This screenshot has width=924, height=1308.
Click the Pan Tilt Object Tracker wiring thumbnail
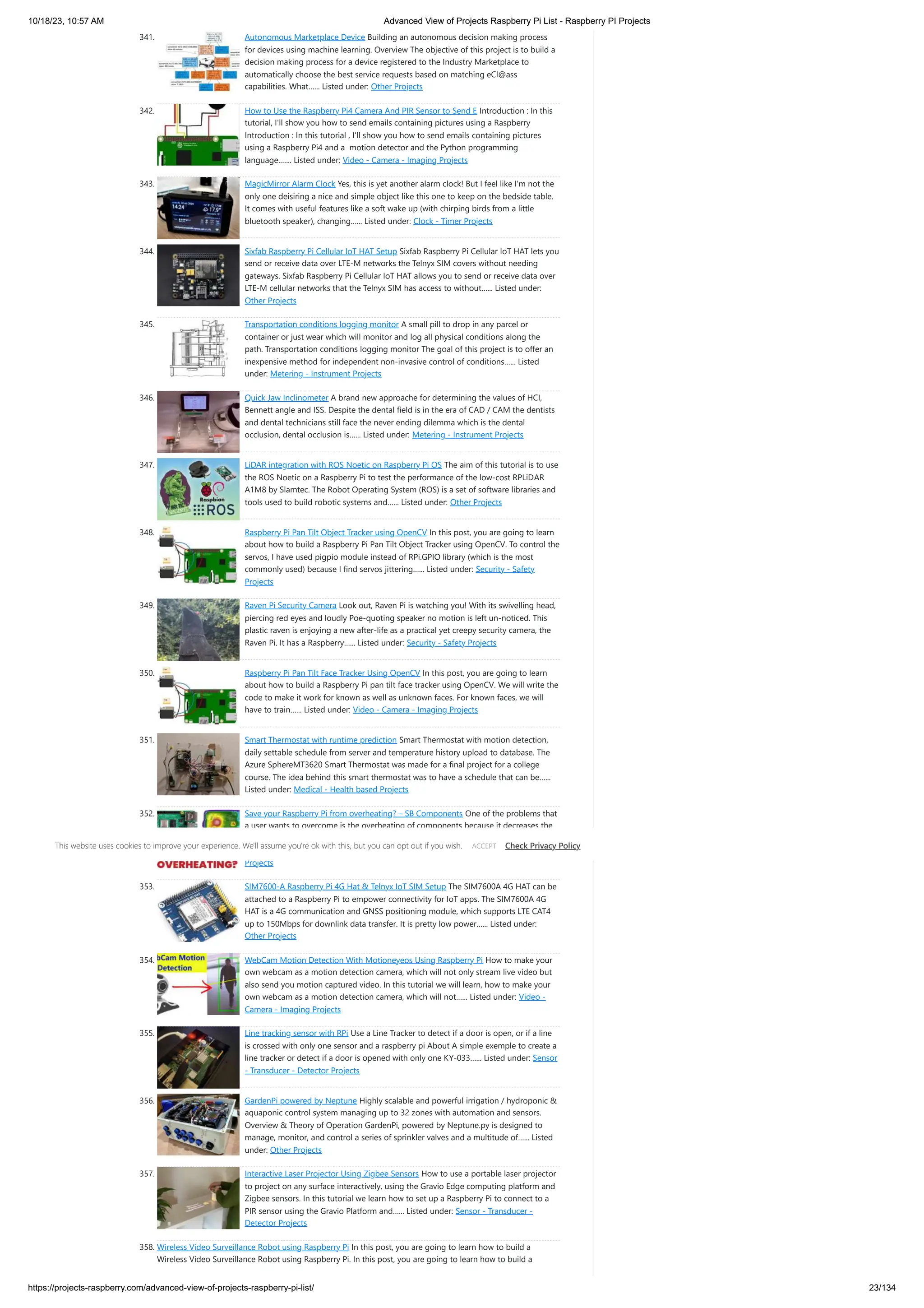point(198,557)
